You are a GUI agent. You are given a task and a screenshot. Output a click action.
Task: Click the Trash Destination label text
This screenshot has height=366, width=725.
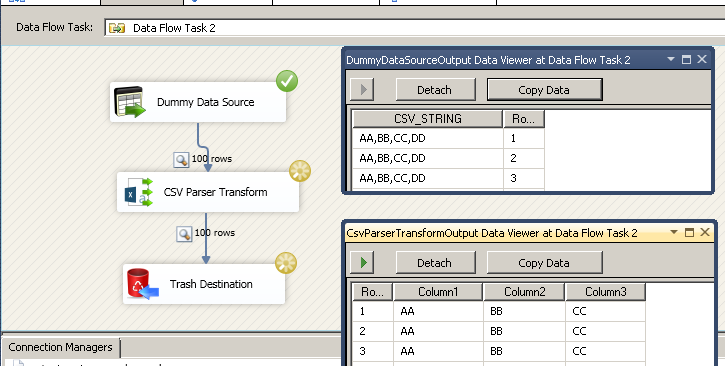click(x=211, y=284)
